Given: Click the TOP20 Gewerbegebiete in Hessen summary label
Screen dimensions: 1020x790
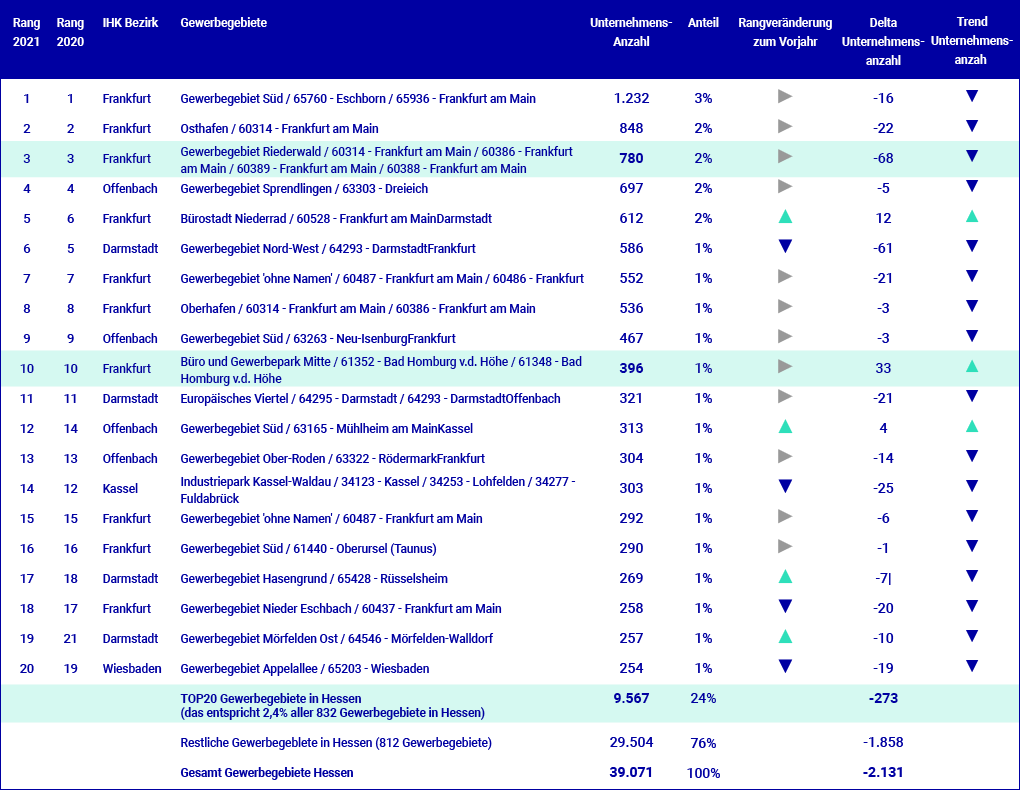Looking at the screenshot, I should point(270,698).
